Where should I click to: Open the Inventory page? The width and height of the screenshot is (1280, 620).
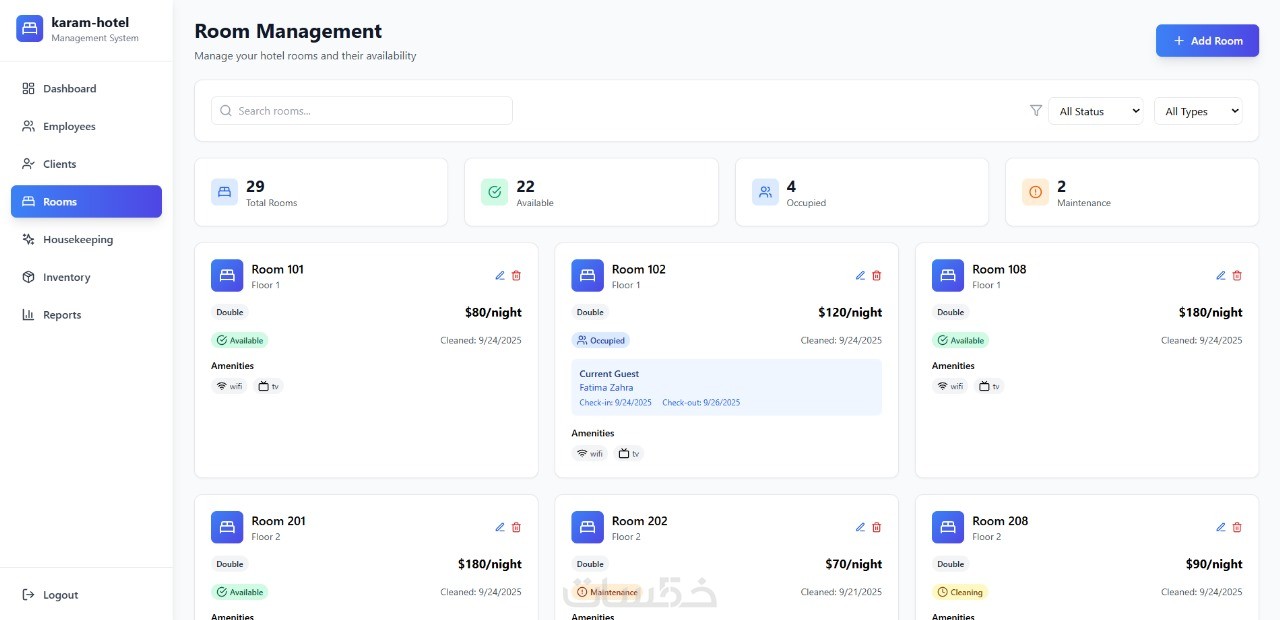click(x=66, y=278)
